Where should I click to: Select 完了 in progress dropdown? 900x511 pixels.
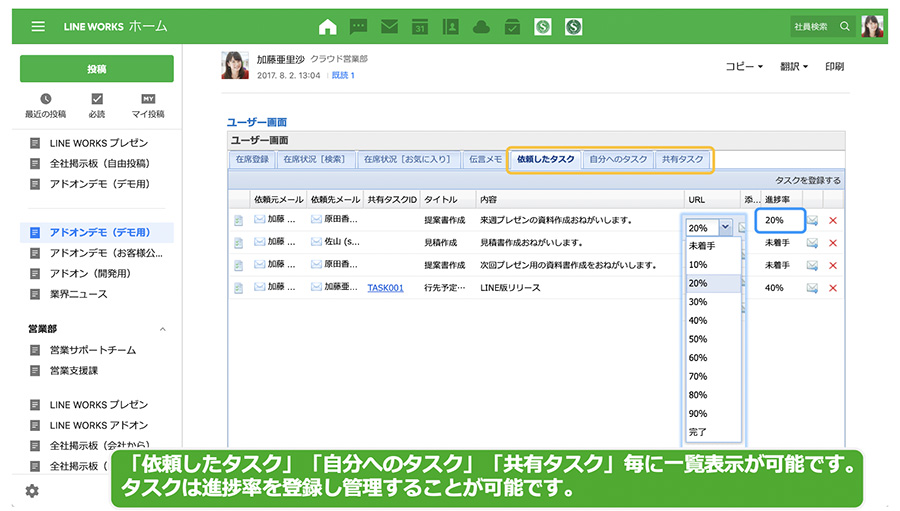713,432
